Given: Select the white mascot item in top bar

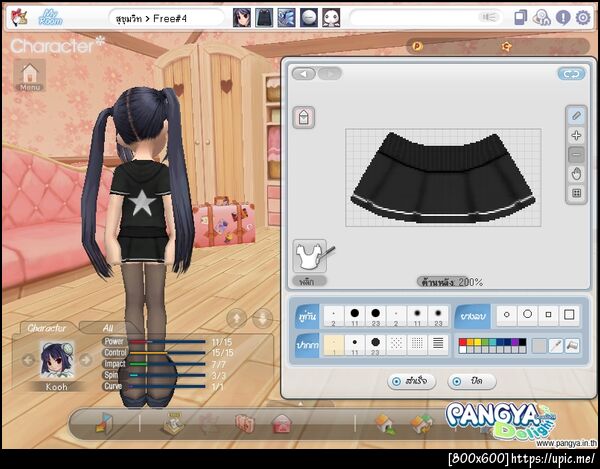Looking at the screenshot, I should pyautogui.click(x=331, y=18).
